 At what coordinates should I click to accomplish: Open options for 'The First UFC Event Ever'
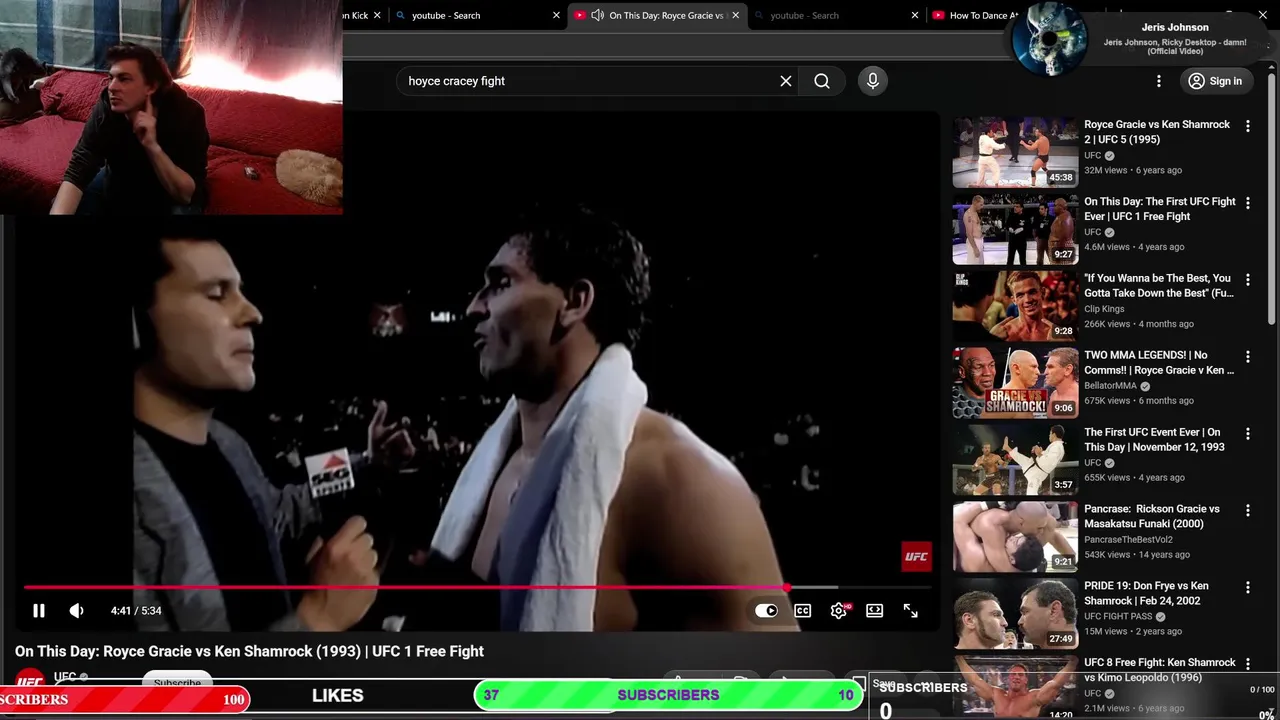[1247, 434]
